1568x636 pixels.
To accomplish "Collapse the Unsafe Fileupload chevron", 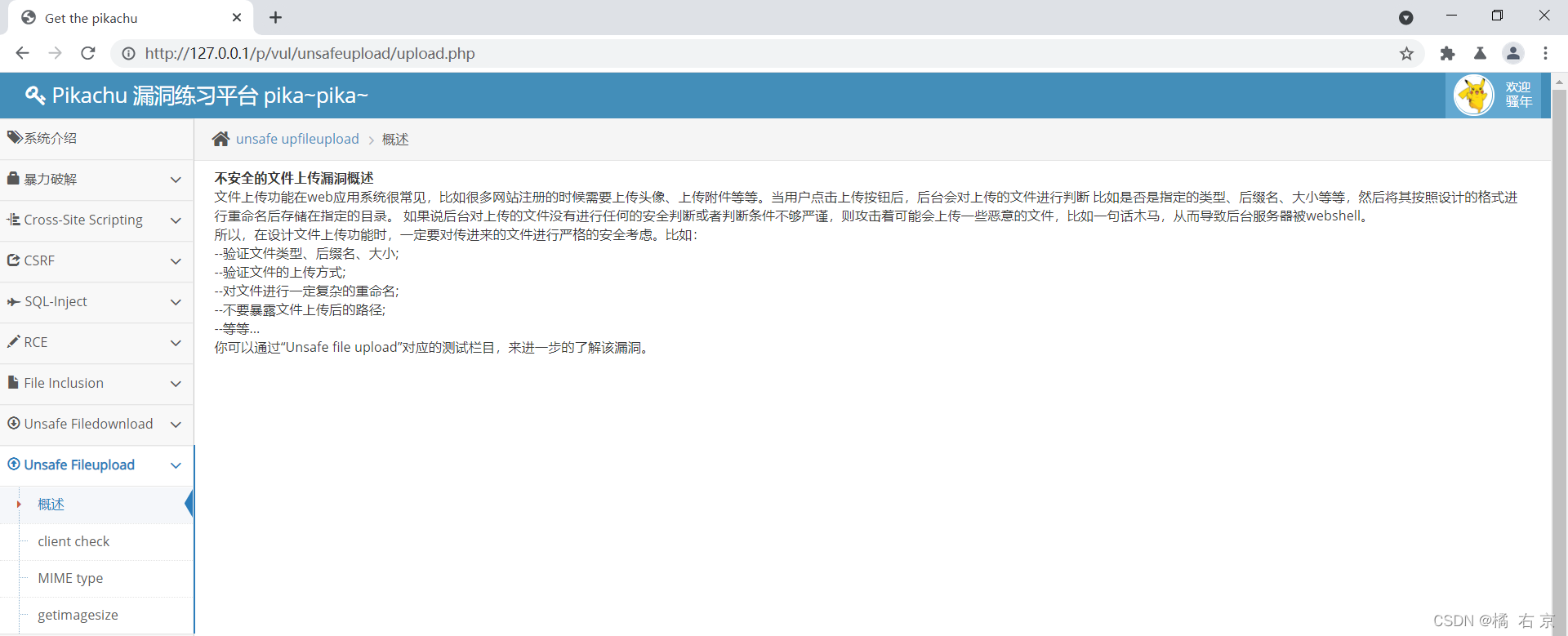I will tap(176, 465).
